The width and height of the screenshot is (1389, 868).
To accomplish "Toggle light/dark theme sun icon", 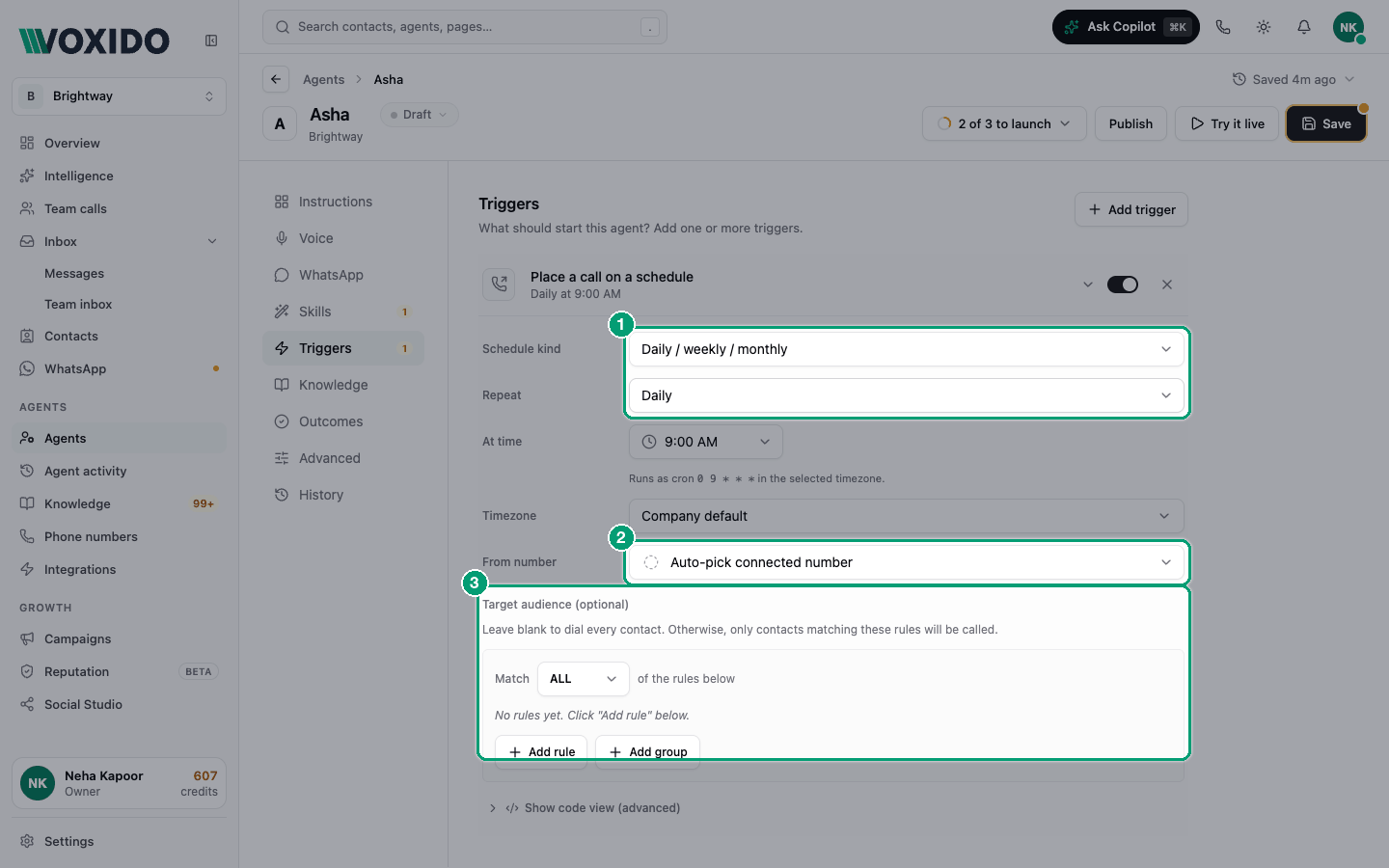I will [x=1264, y=27].
